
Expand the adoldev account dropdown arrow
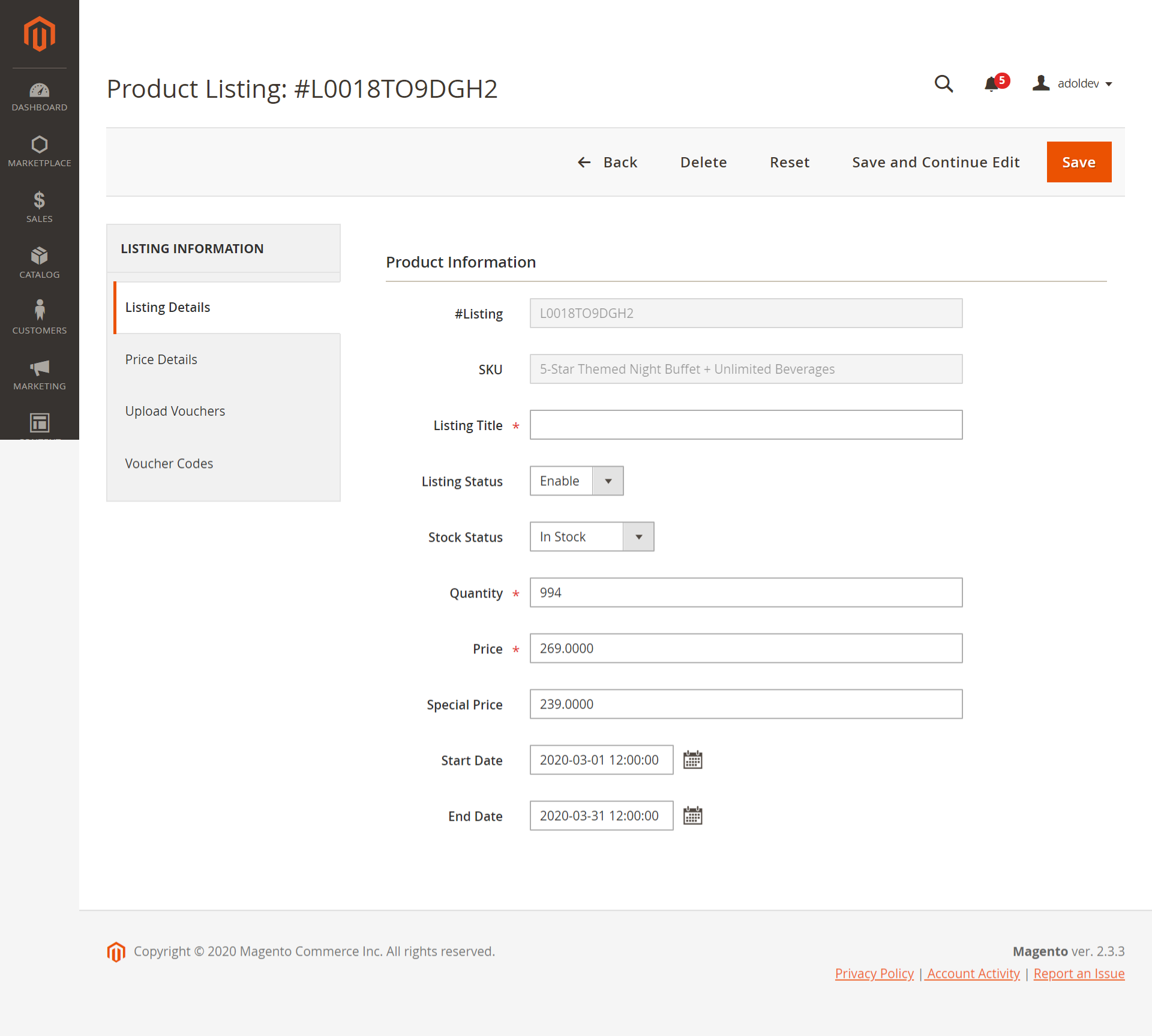point(1109,84)
